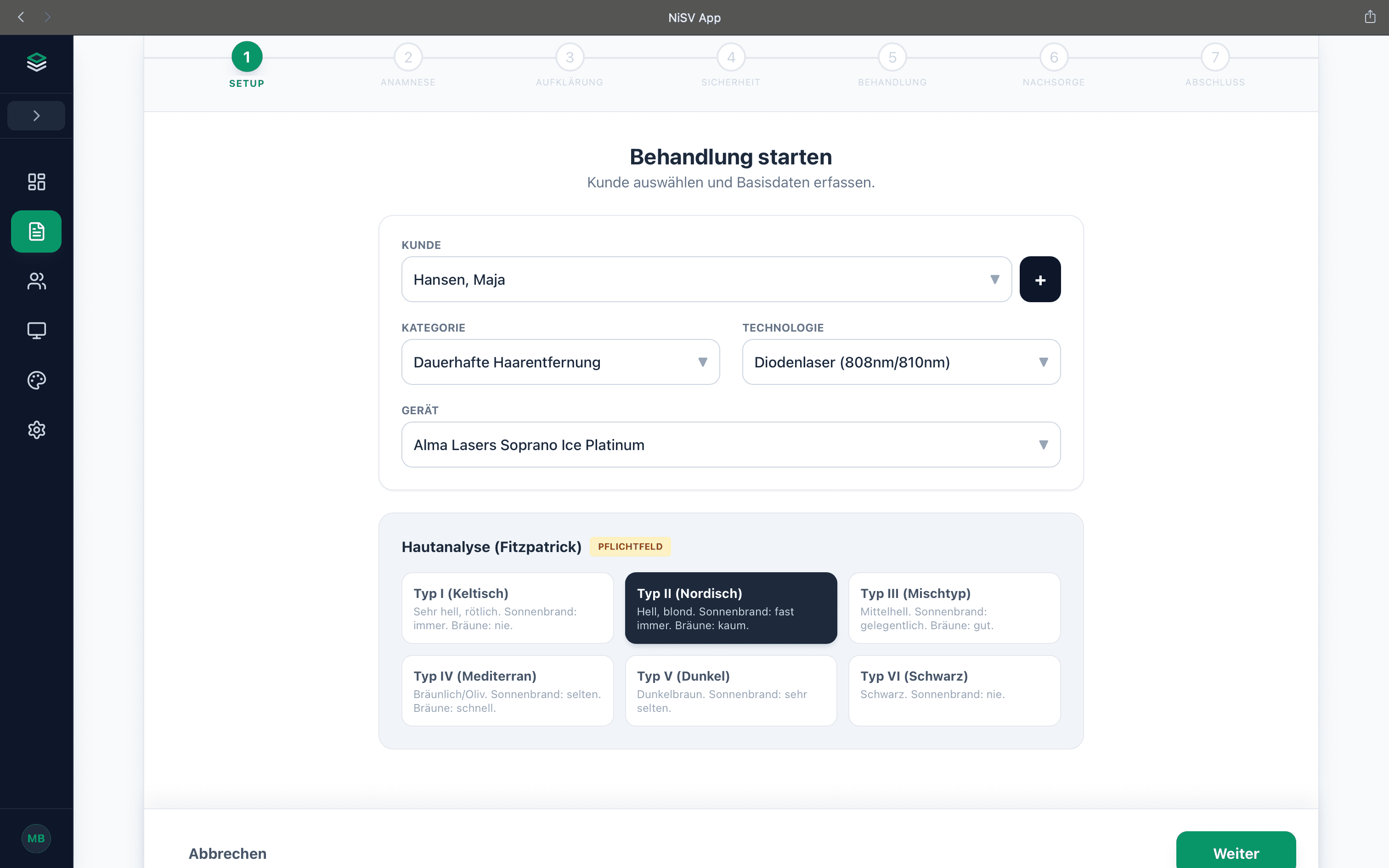
Task: Click the MB user avatar
Action: [x=36, y=838]
